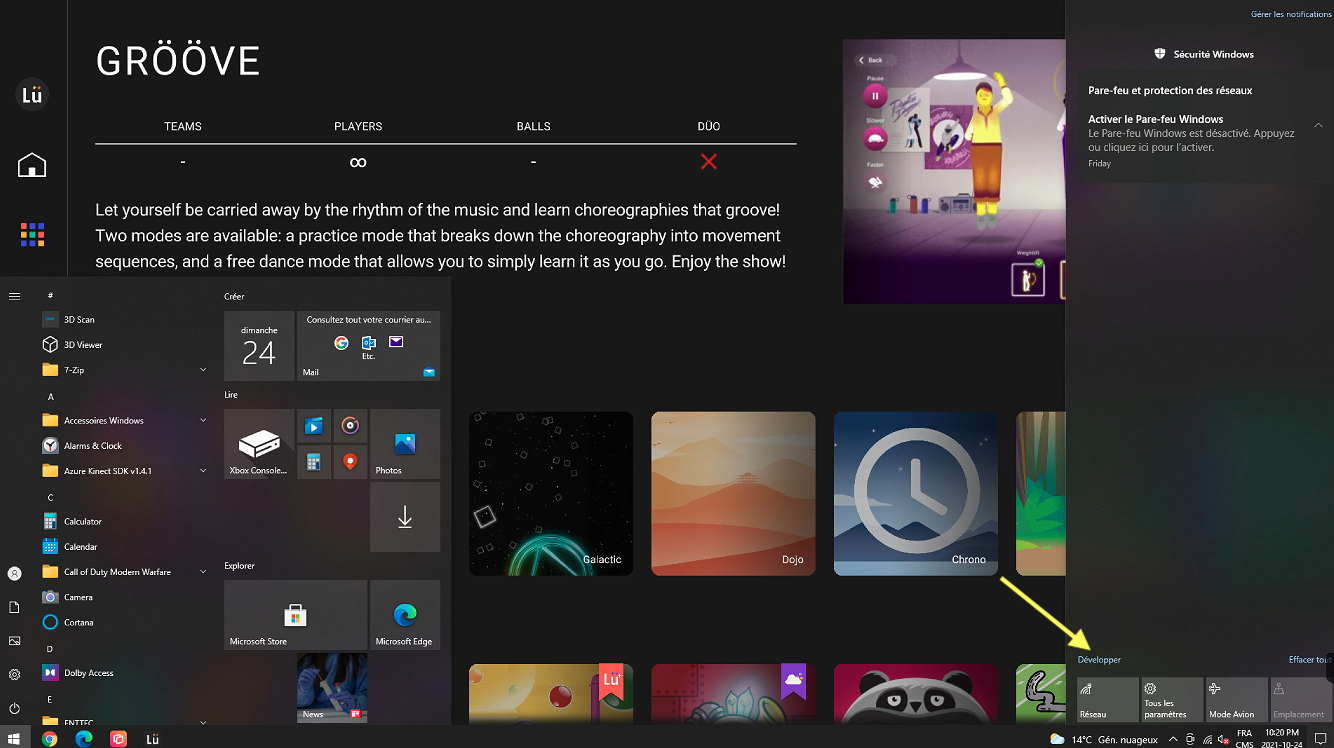The height and width of the screenshot is (748, 1334).
Task: Open Movies & TV small tile
Action: tap(314, 426)
